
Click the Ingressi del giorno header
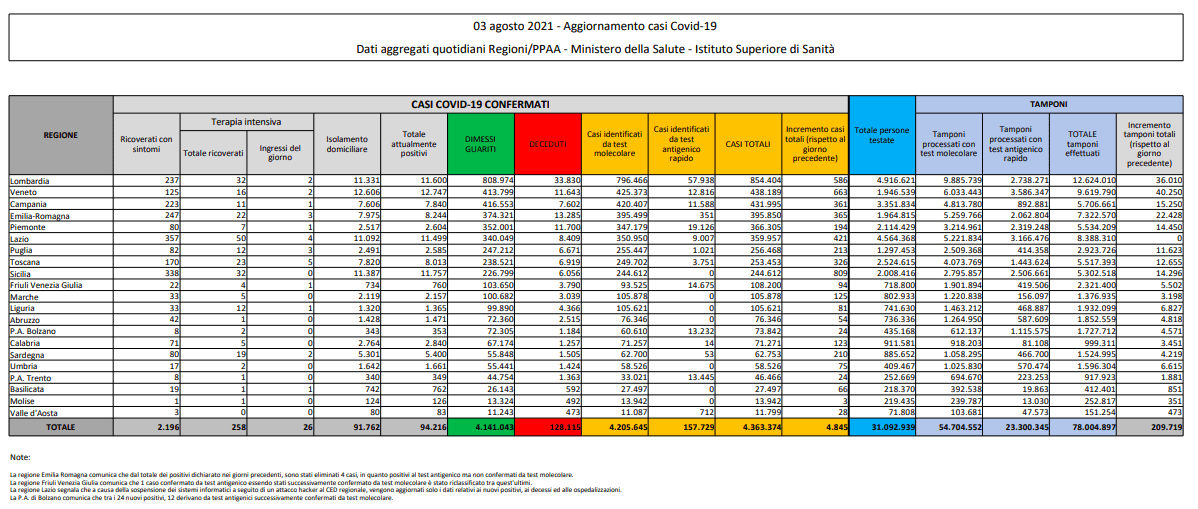click(280, 152)
